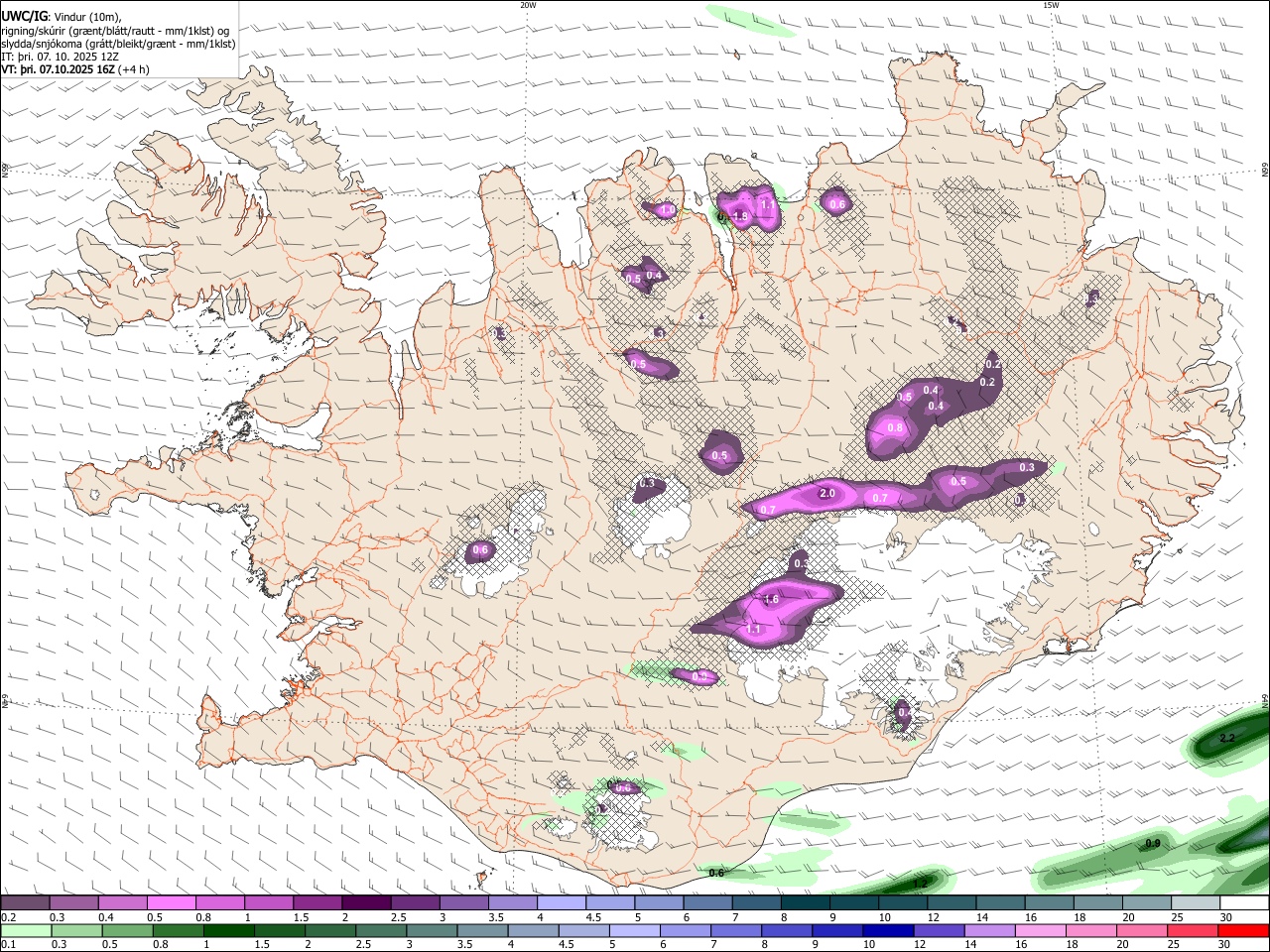Click the 'VT: þri. 07.10.2025 16Z (+4 h)' line
Viewport: 1270px width, 952px height.
tap(75, 69)
